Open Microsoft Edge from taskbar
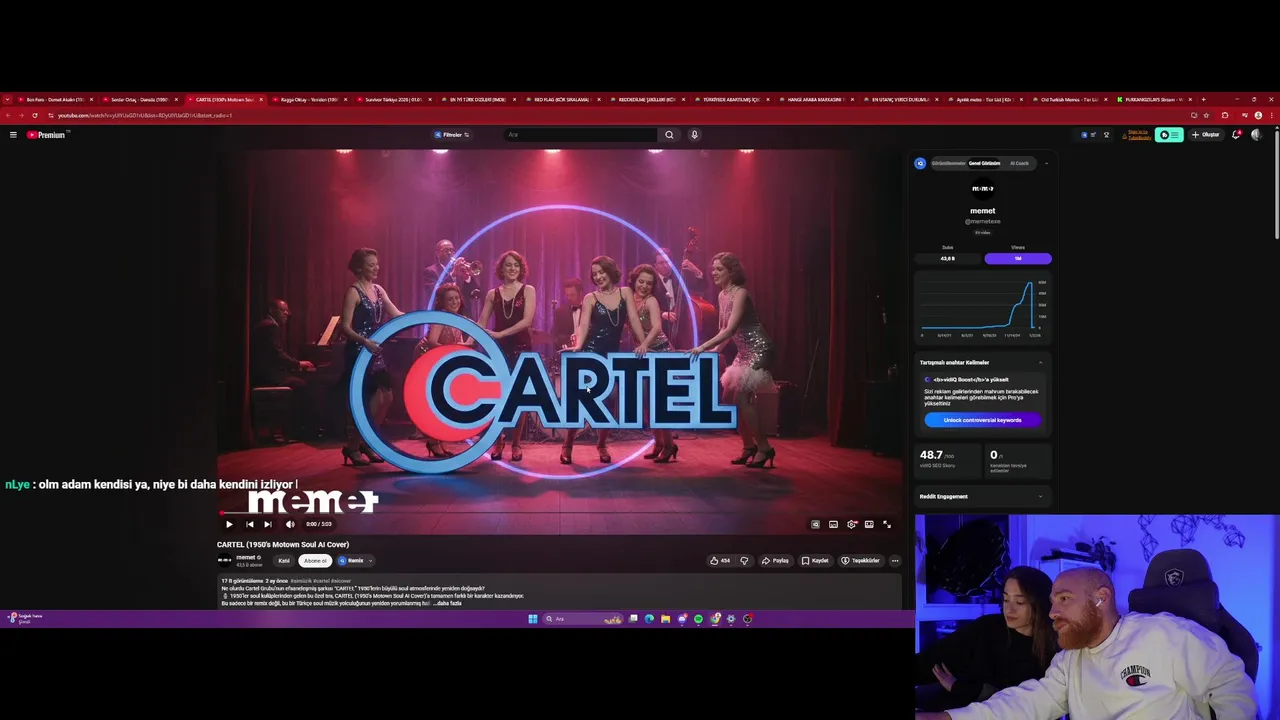 [x=649, y=619]
